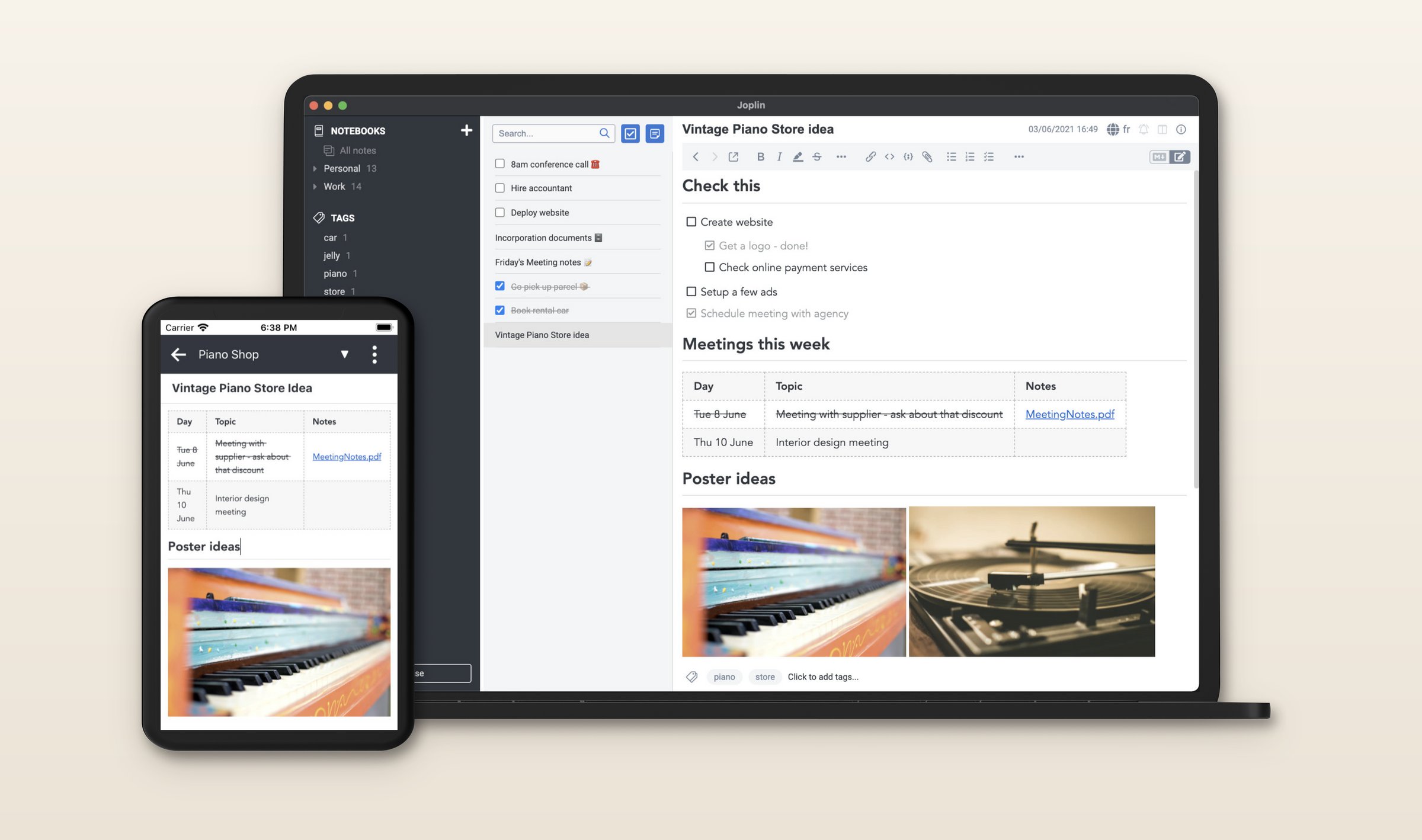This screenshot has width=1422, height=840.
Task: Select the piano tag in sidebar
Action: (335, 274)
